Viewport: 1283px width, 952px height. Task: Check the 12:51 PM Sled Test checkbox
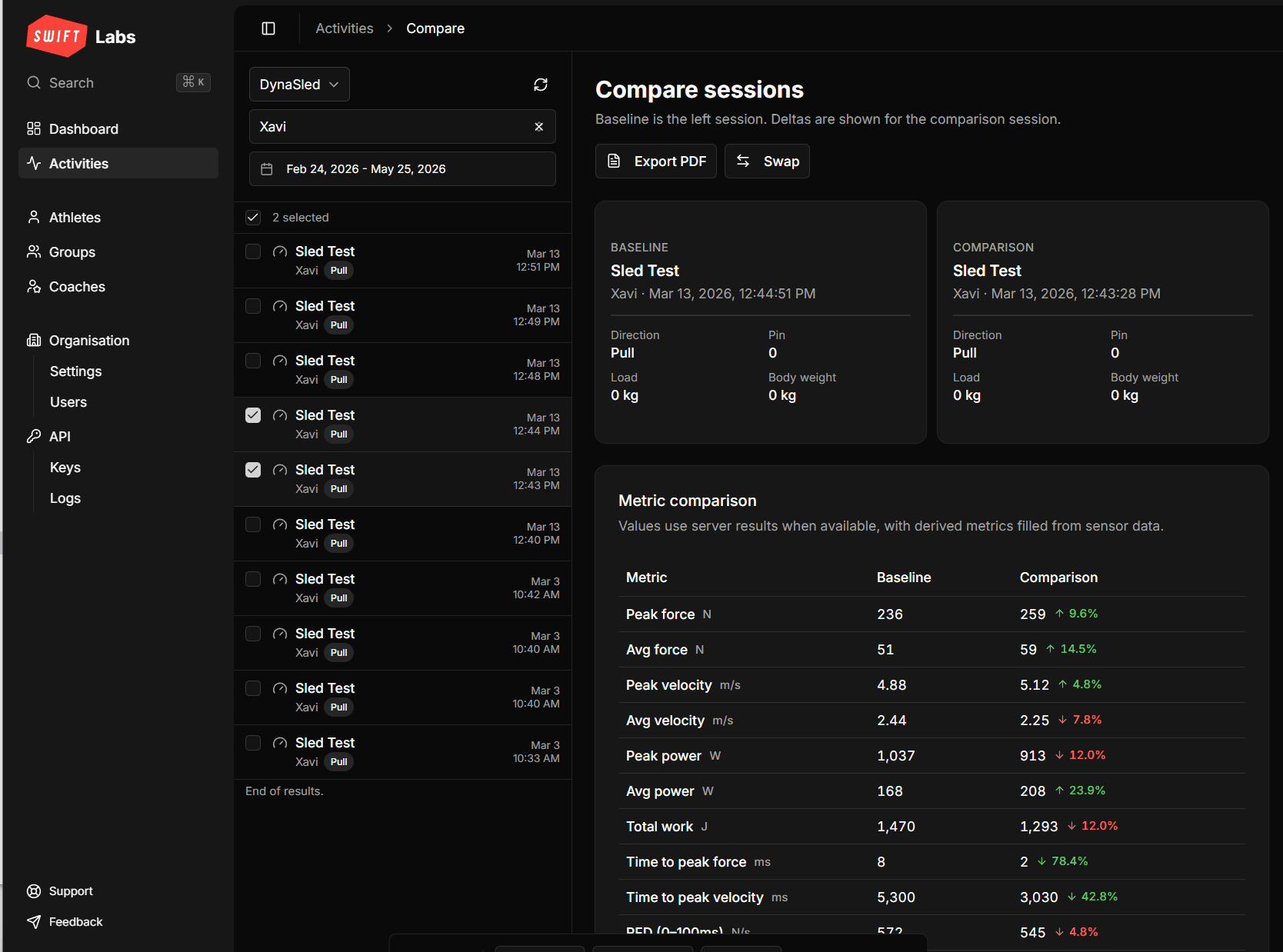point(253,251)
